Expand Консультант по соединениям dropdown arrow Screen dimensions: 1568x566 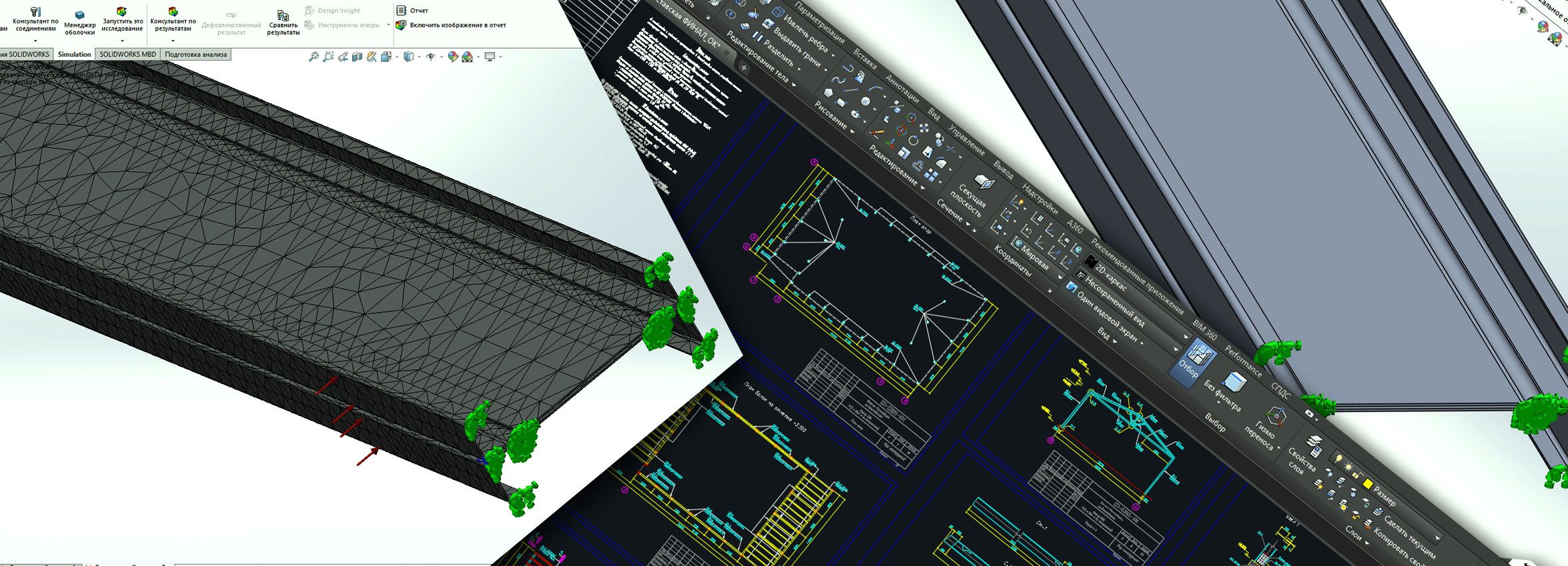point(35,41)
